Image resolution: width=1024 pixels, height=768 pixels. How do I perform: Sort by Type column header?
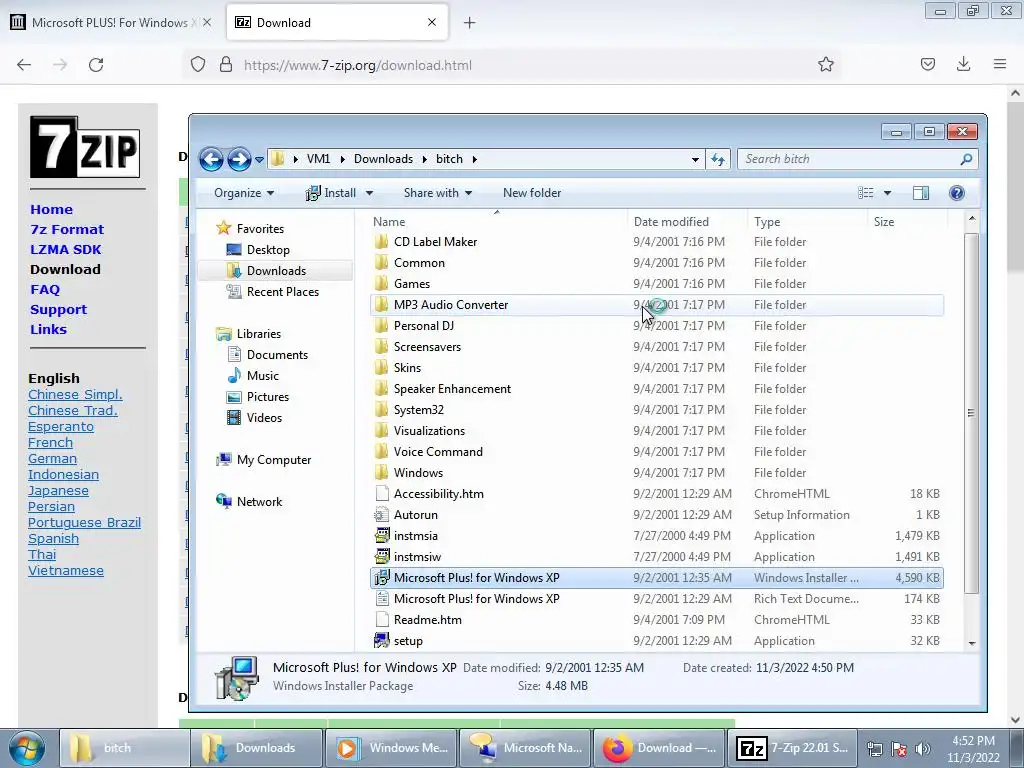(x=807, y=221)
